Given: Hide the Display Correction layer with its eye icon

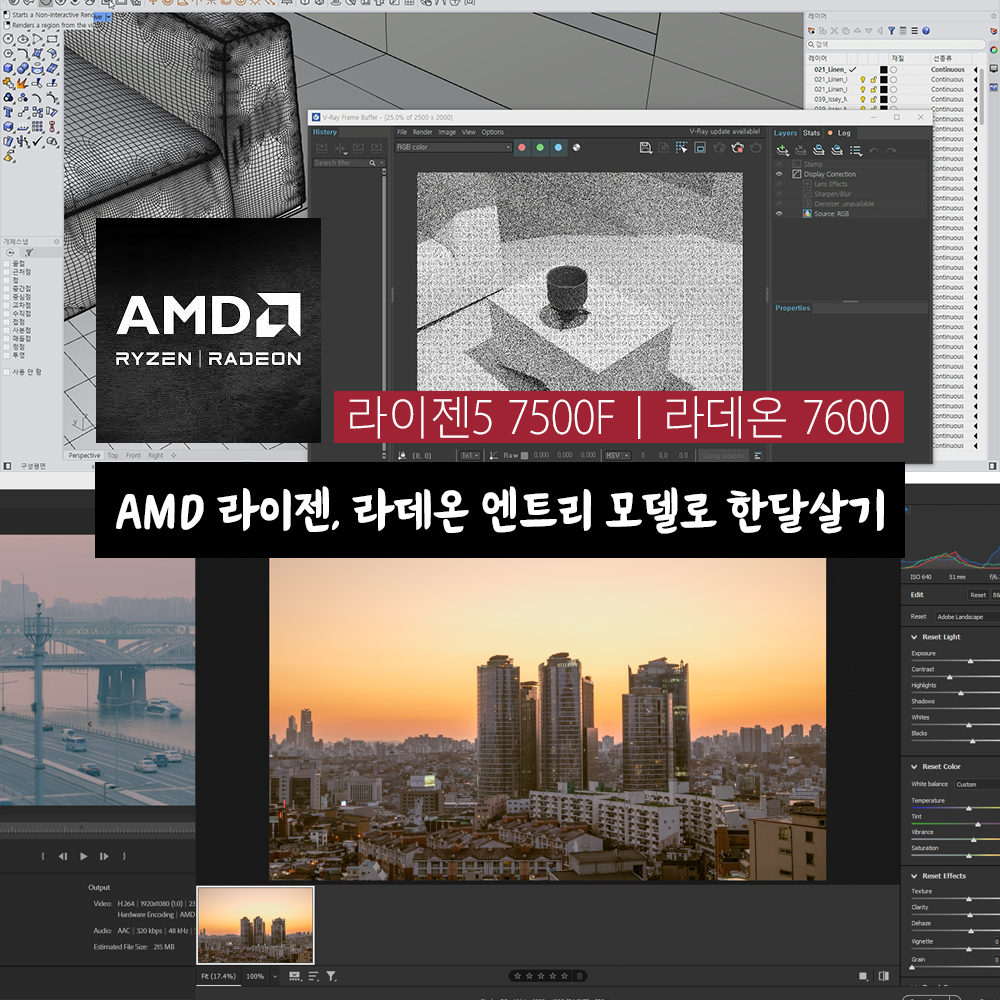Looking at the screenshot, I should (x=779, y=174).
